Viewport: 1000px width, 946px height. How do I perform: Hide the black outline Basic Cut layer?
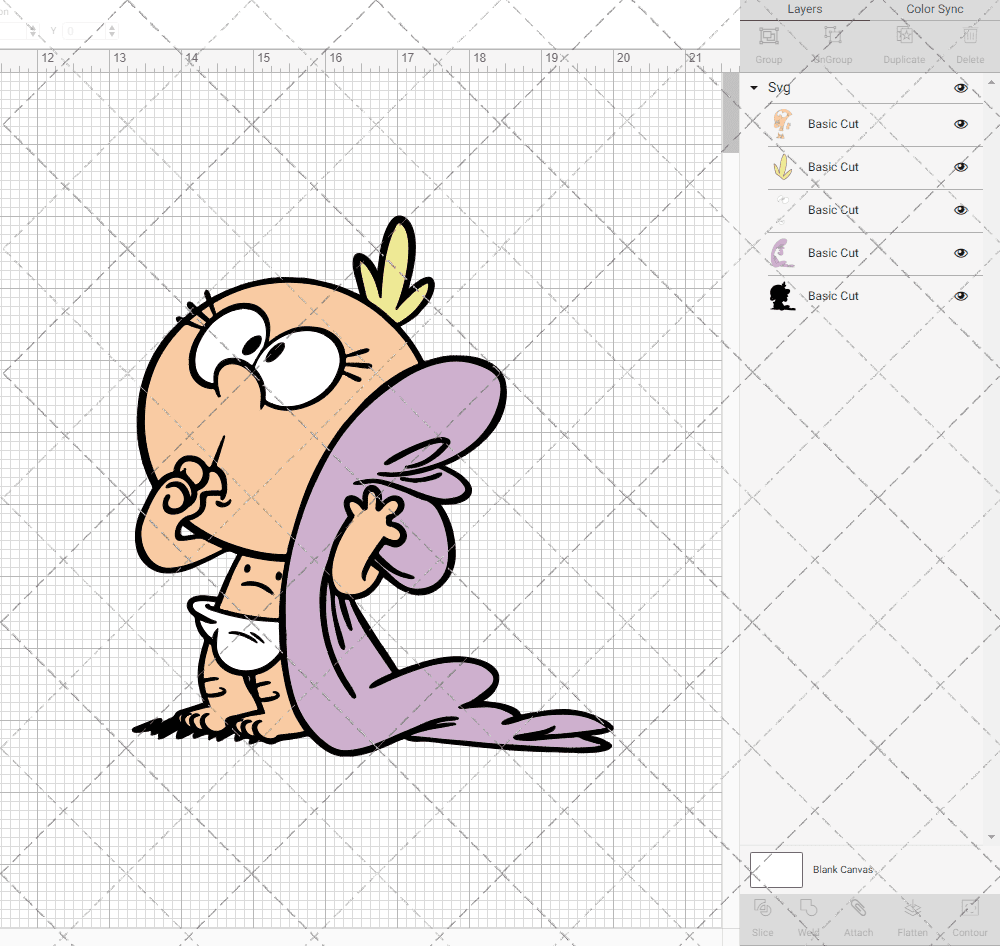coord(960,296)
